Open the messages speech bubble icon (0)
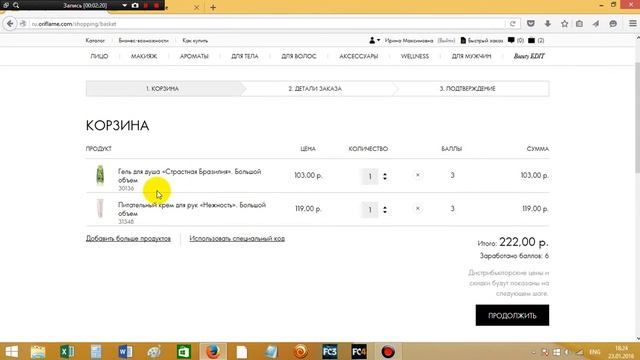 (511, 40)
